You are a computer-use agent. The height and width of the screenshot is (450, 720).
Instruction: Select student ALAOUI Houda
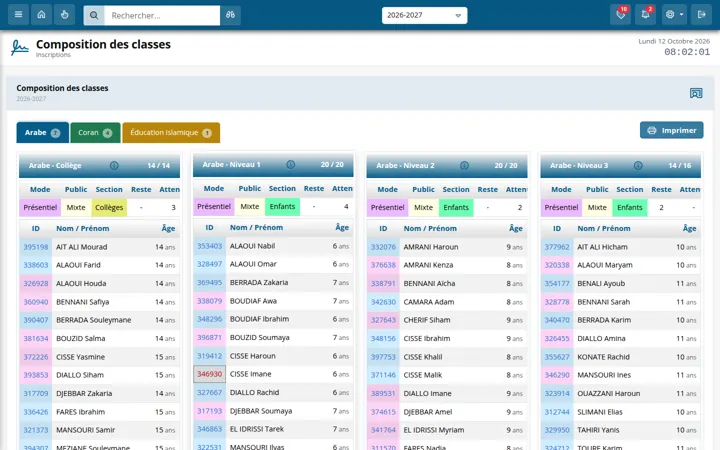point(81,283)
